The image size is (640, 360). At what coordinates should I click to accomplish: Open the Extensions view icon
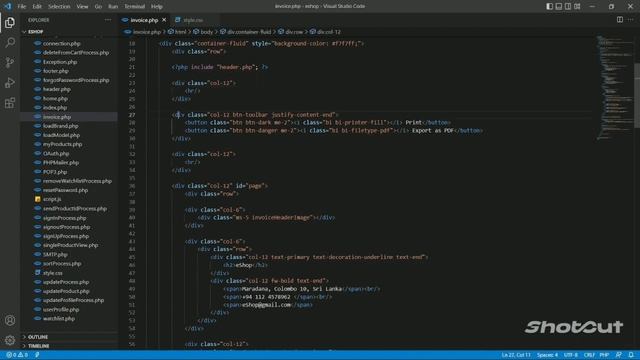coord(10,103)
